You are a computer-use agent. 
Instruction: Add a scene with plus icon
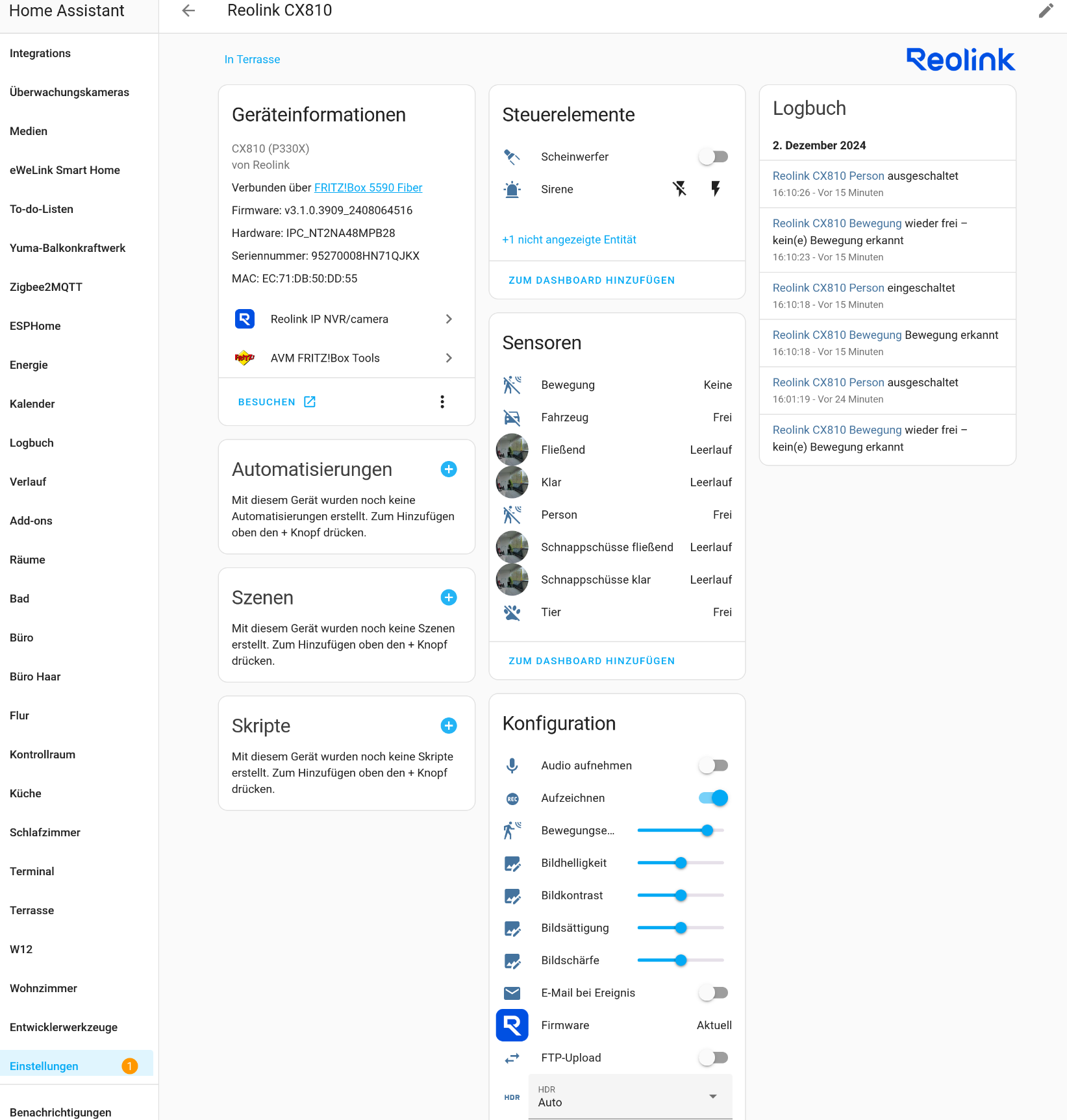pos(449,597)
